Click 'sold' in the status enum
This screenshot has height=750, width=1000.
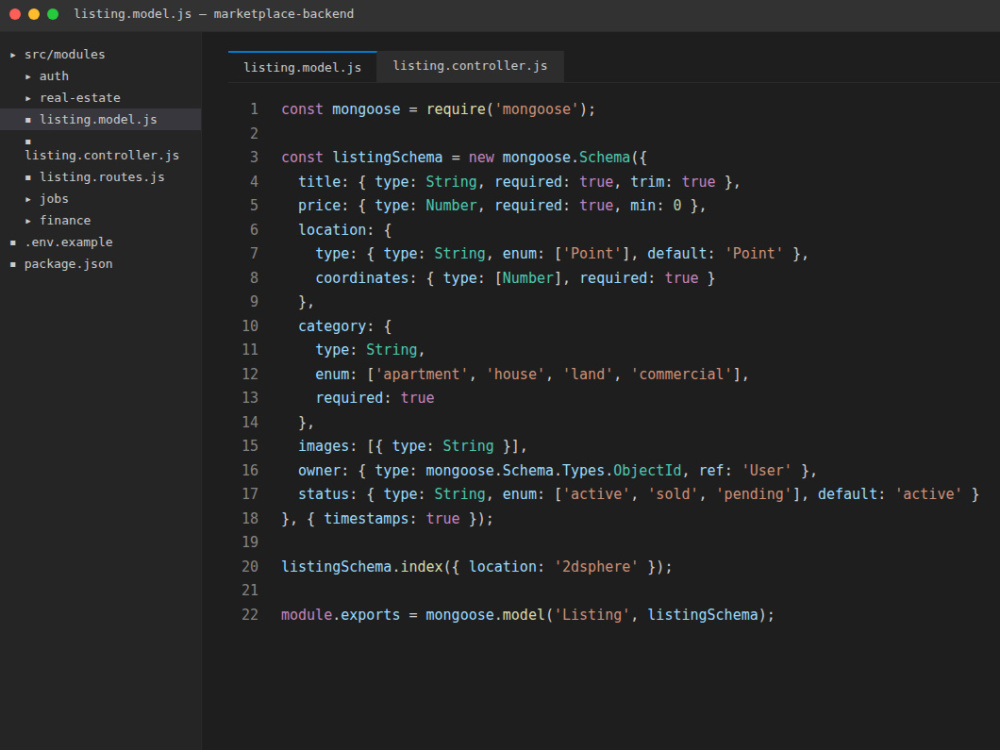click(x=673, y=494)
